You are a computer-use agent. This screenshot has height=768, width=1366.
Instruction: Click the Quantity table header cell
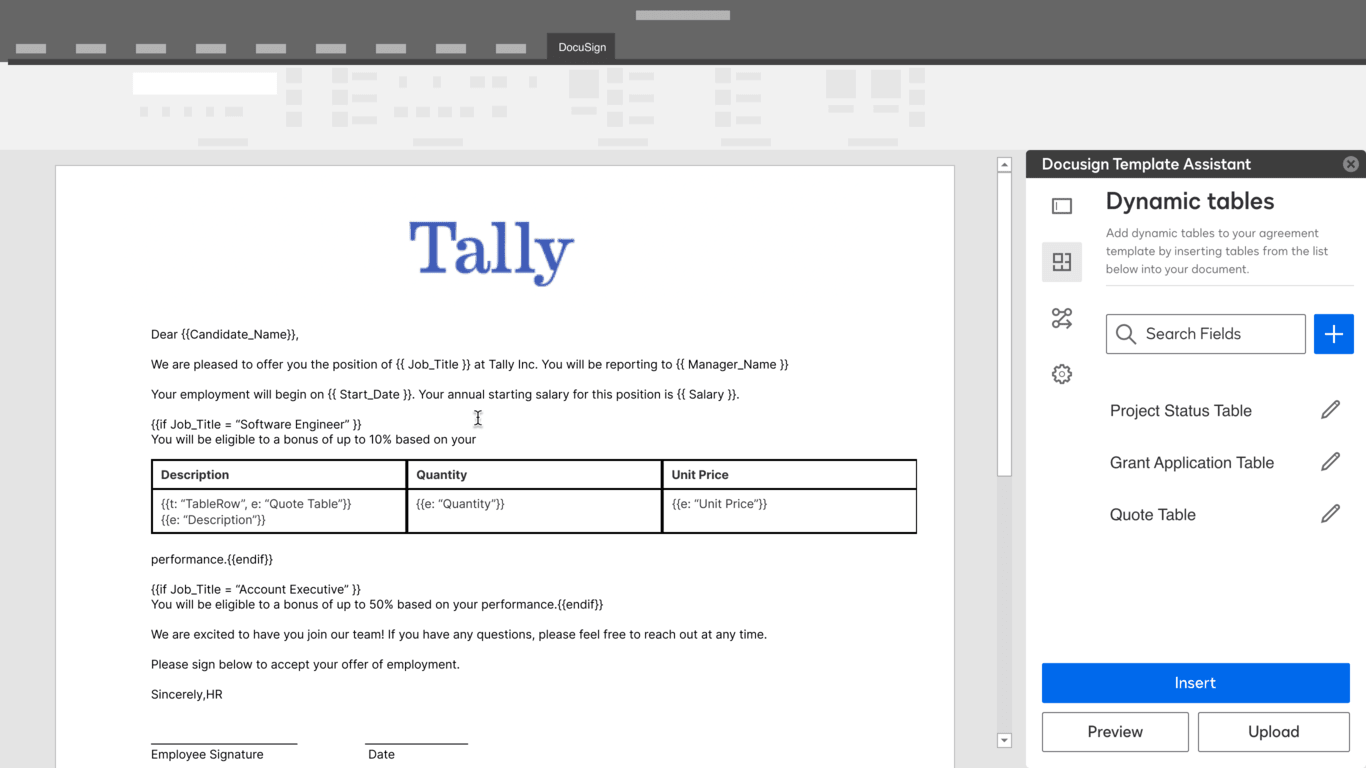(534, 475)
